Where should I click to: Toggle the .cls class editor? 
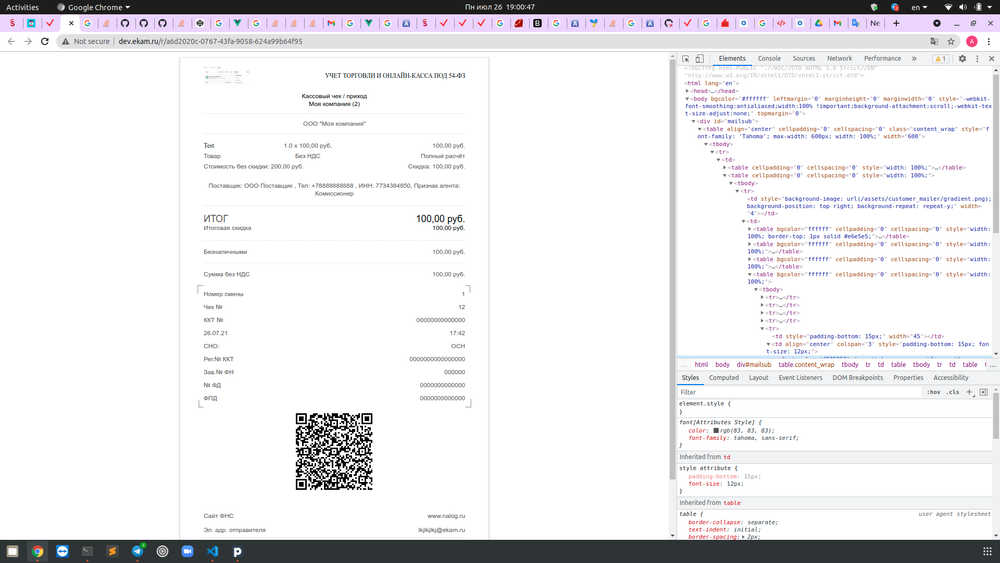952,392
